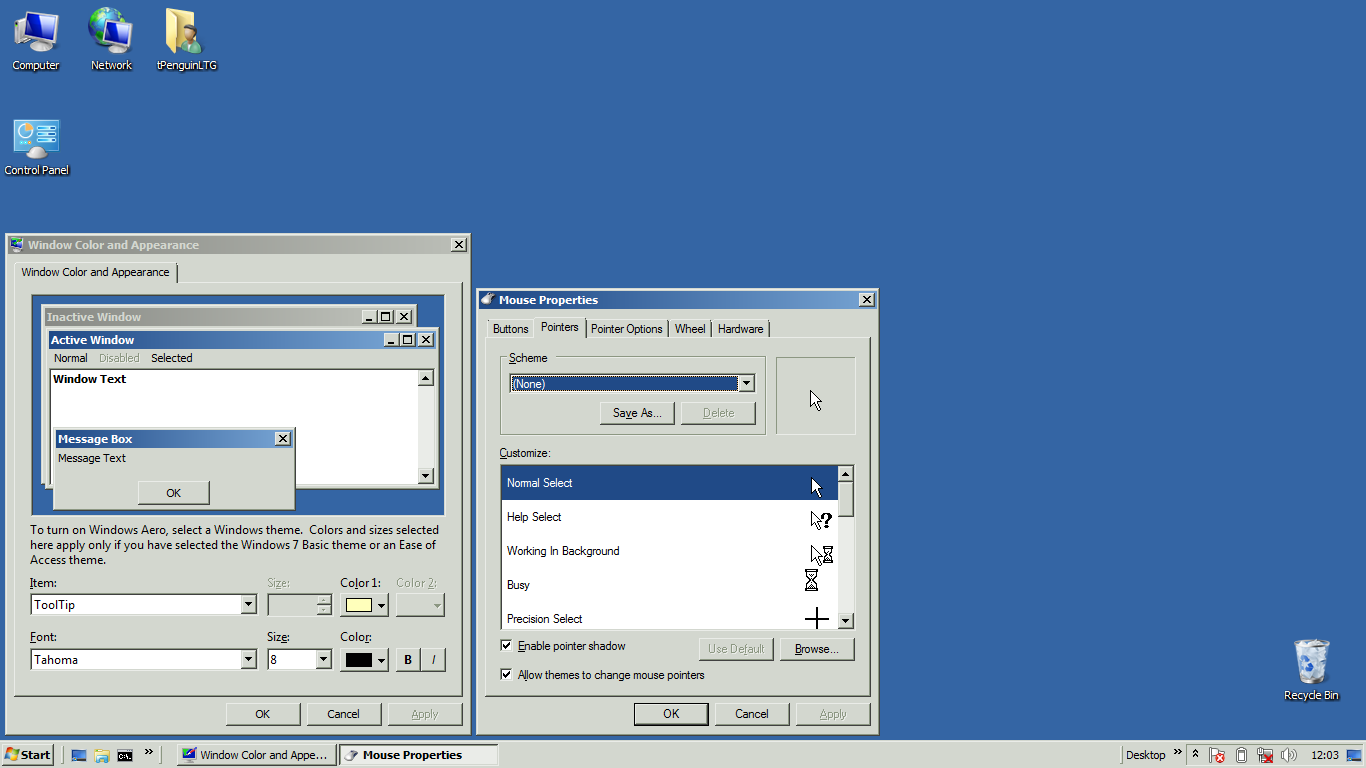The height and width of the screenshot is (768, 1366).
Task: Select Normal Select pointer row
Action: click(x=669, y=483)
